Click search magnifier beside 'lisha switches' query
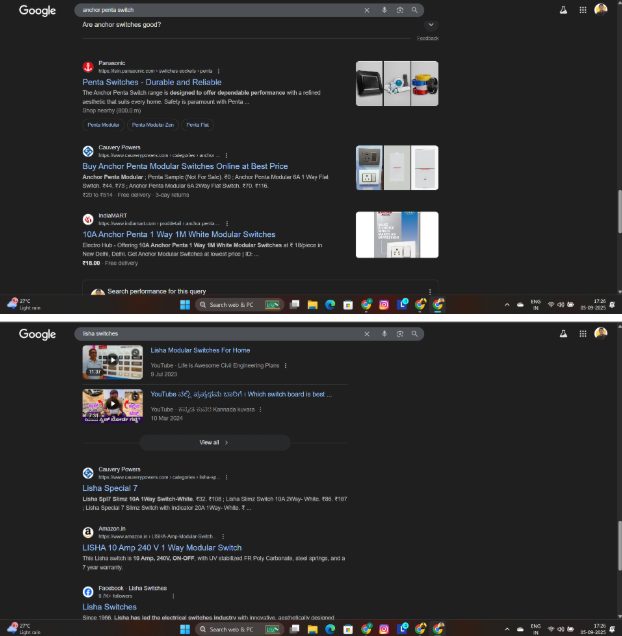The width and height of the screenshot is (622, 636). click(x=414, y=334)
